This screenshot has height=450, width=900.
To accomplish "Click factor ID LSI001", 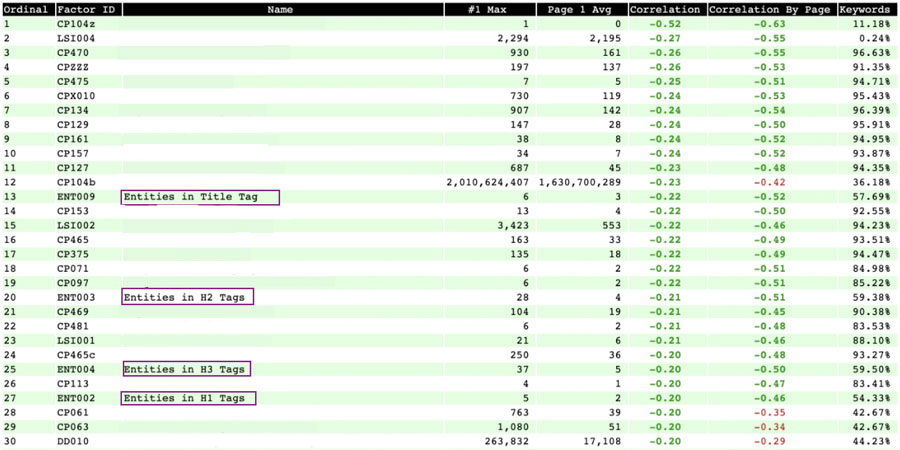I will [75, 340].
